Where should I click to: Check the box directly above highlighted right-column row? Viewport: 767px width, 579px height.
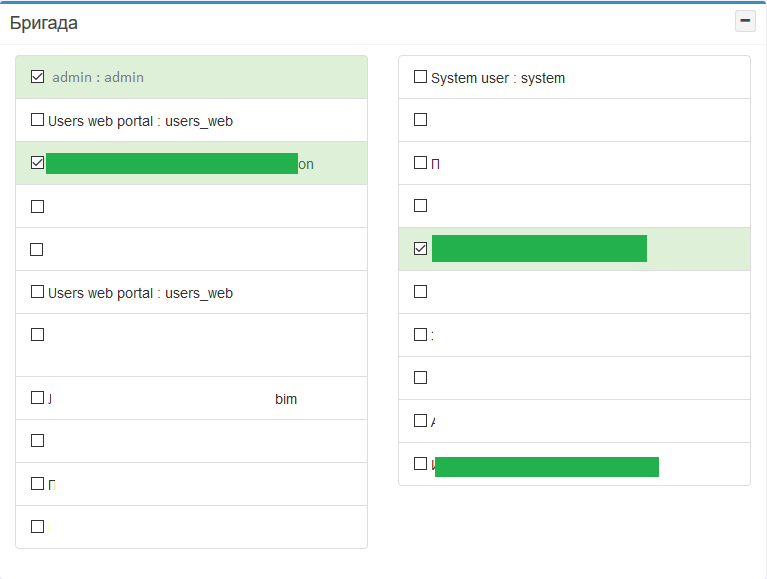click(420, 206)
